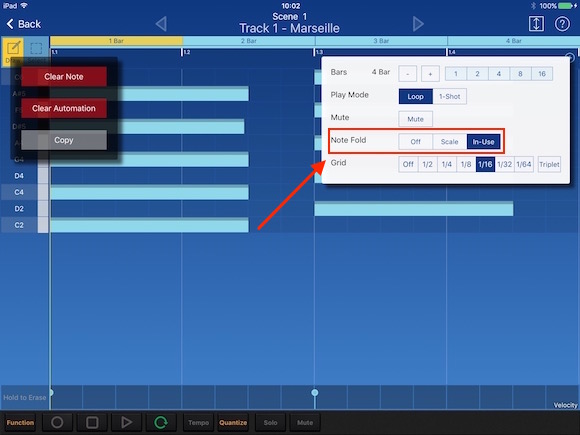Choose Copy from the function menu
The image size is (580, 435).
pyautogui.click(x=64, y=140)
